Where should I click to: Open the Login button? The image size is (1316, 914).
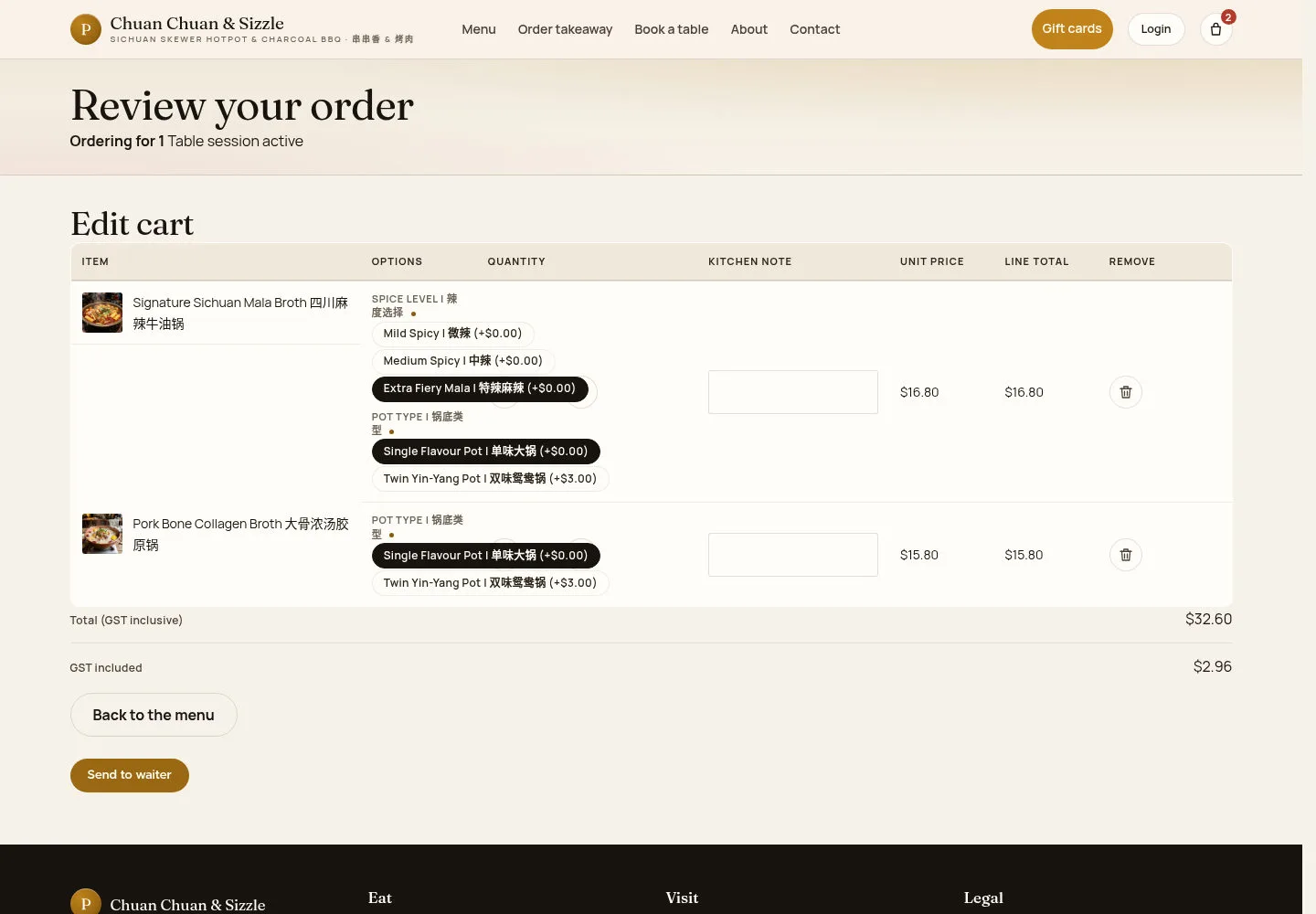1156,29
